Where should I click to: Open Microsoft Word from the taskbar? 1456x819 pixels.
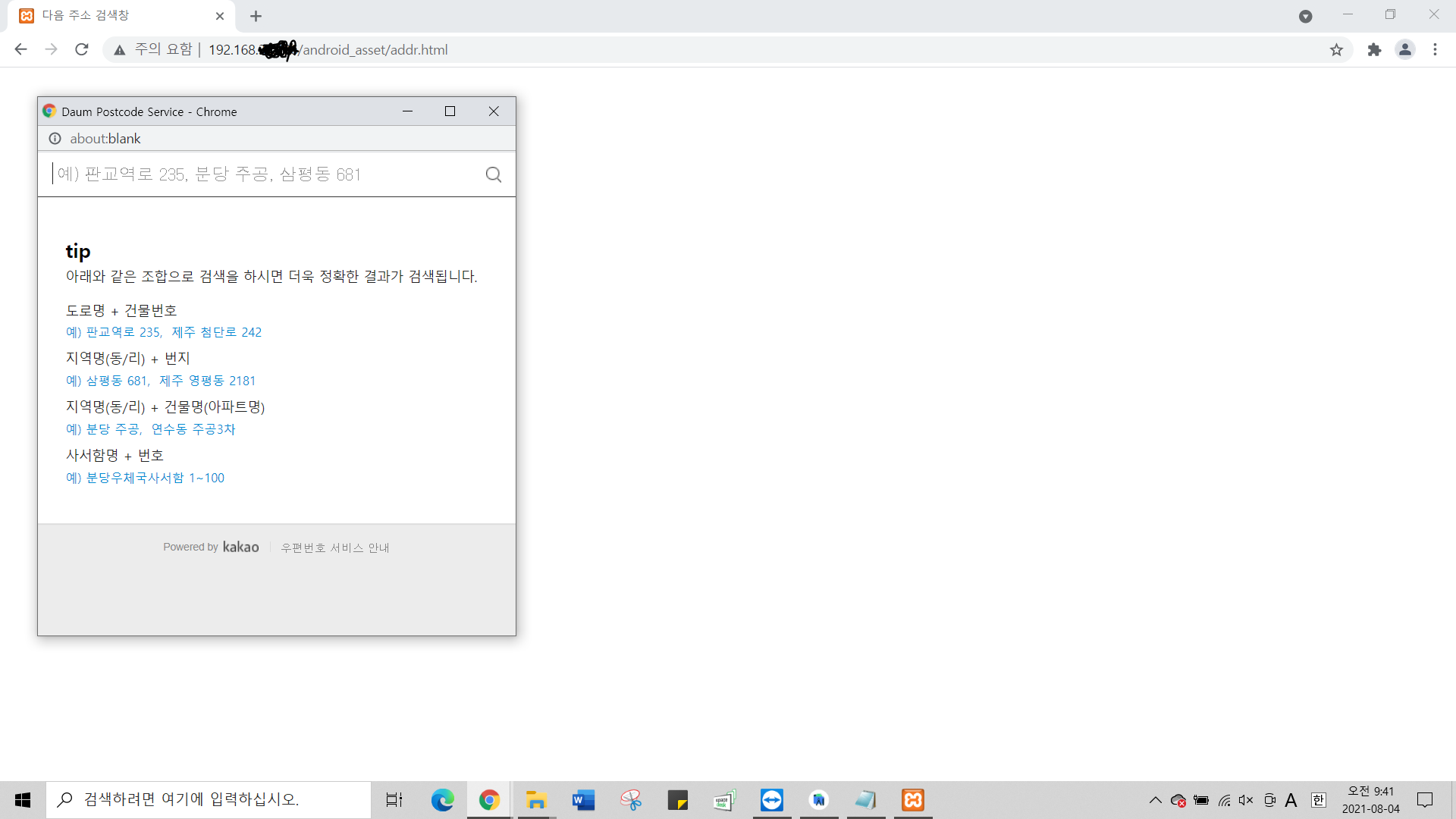coord(583,800)
